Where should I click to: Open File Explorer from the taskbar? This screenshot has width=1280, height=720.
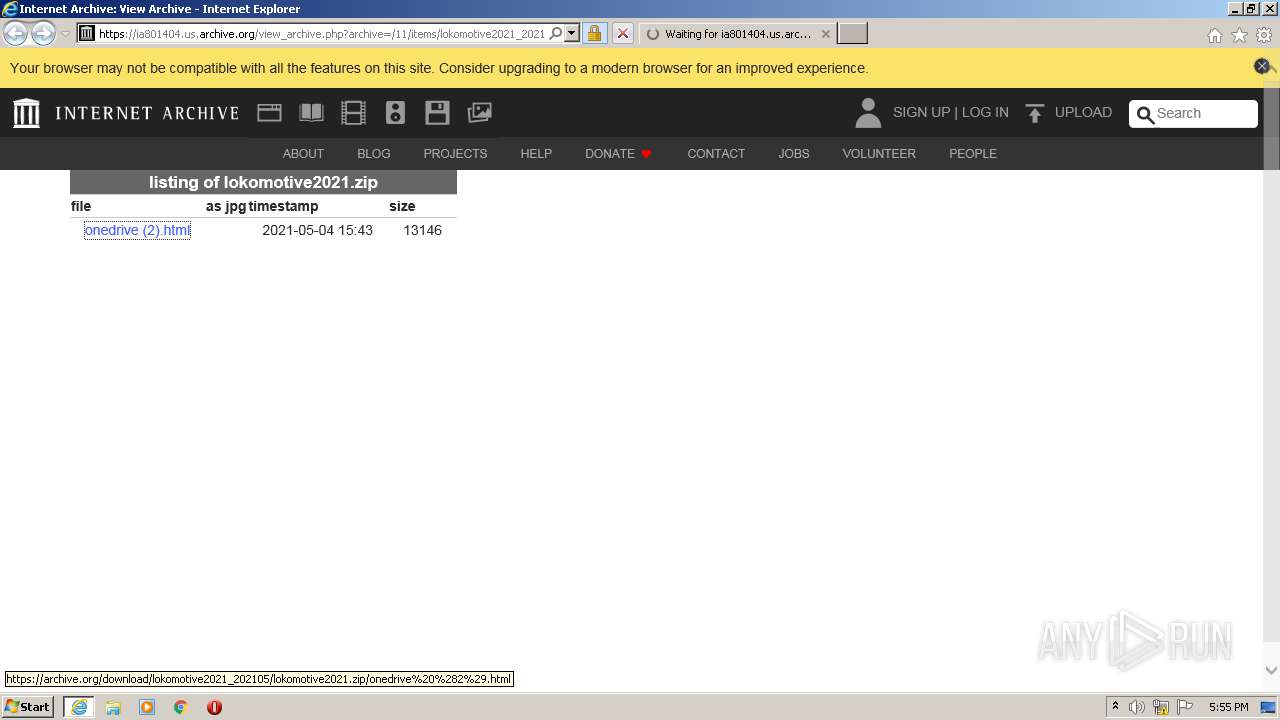coord(113,707)
